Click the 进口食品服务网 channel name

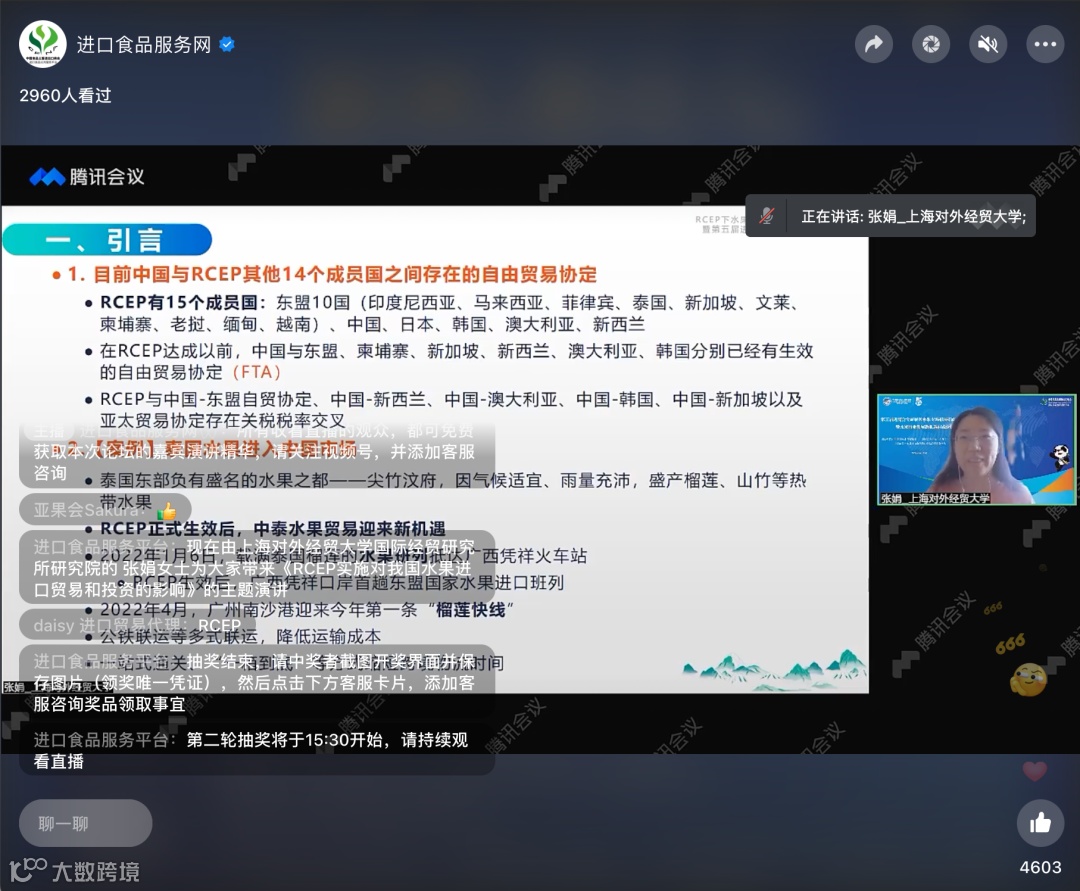143,45
